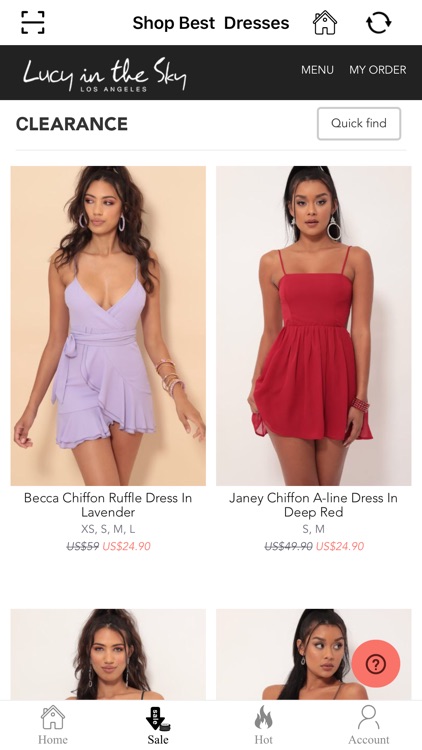Image resolution: width=422 pixels, height=750 pixels.
Task: Open the red help question mark button
Action: click(x=376, y=663)
